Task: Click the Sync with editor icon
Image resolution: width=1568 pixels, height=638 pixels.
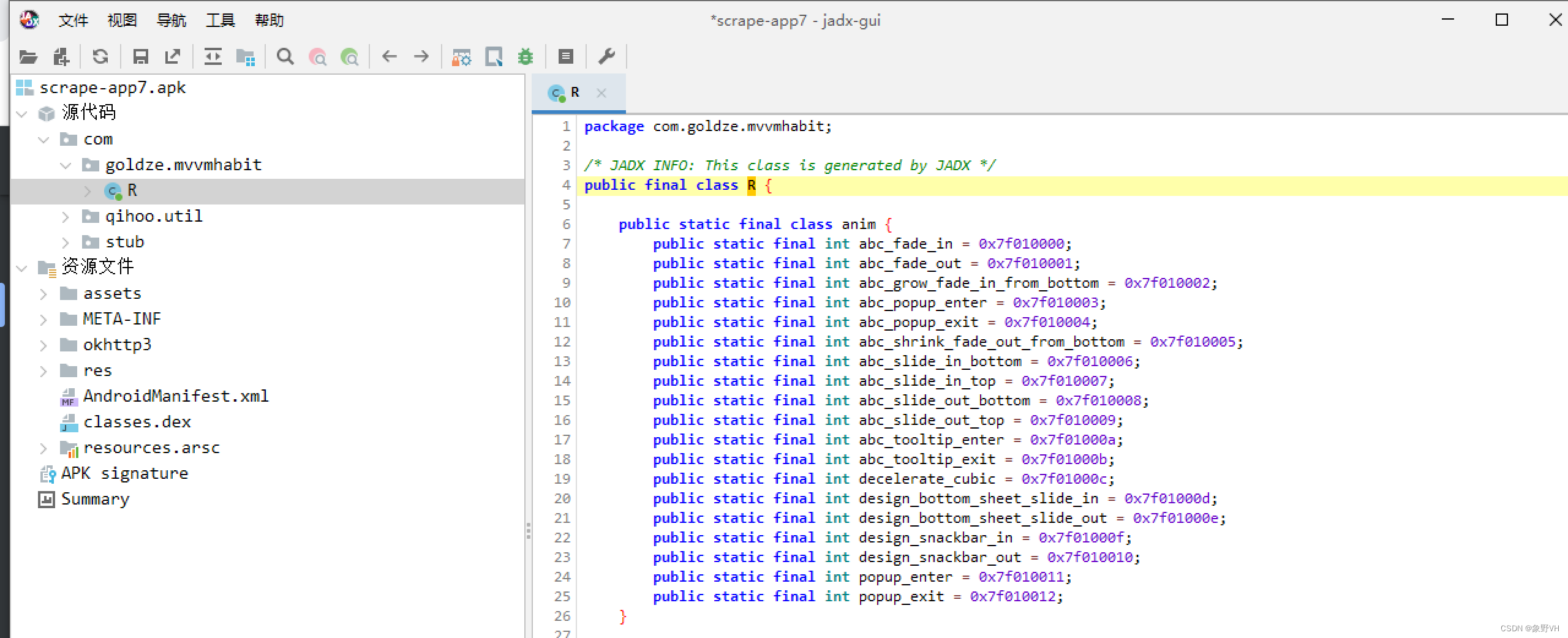Action: [x=213, y=57]
